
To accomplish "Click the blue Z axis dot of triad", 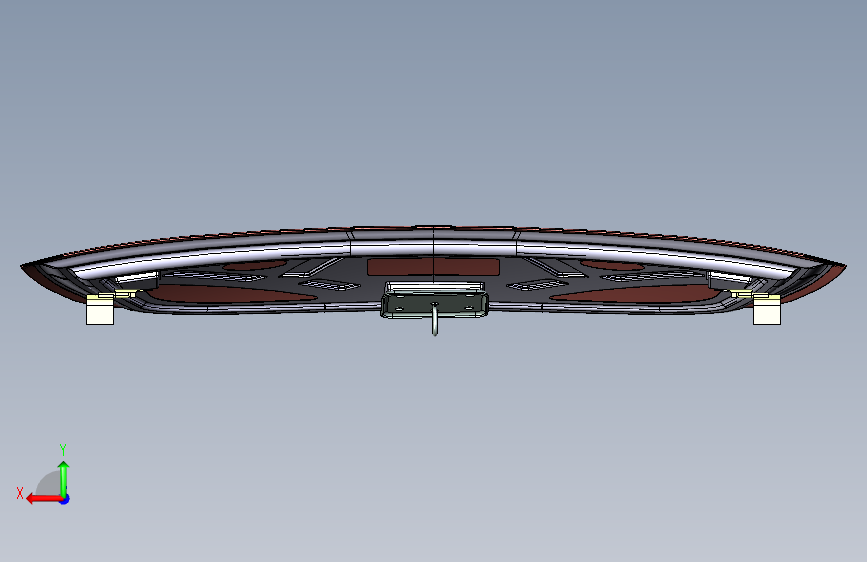I will click(x=65, y=499).
